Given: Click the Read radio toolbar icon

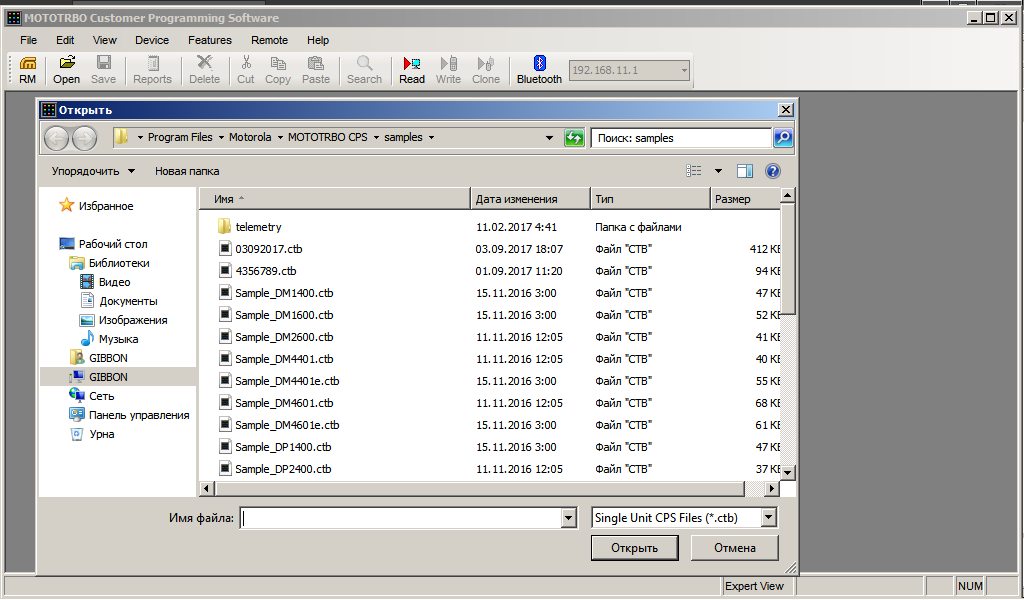Looking at the screenshot, I should coord(412,70).
